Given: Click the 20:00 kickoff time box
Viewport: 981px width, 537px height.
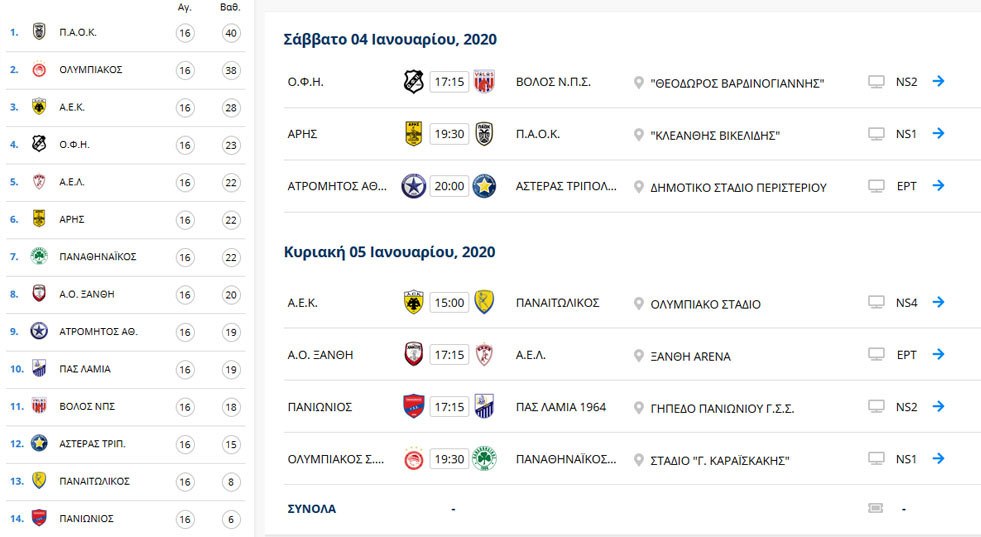Looking at the screenshot, I should [x=449, y=186].
